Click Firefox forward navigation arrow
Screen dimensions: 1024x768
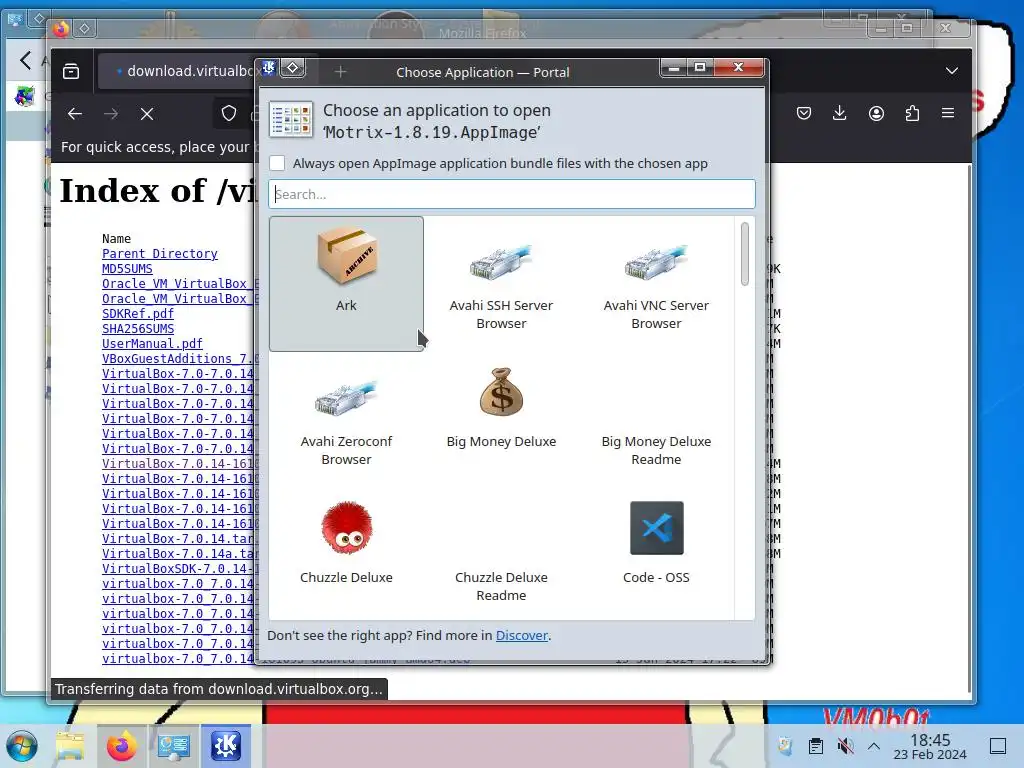[111, 114]
